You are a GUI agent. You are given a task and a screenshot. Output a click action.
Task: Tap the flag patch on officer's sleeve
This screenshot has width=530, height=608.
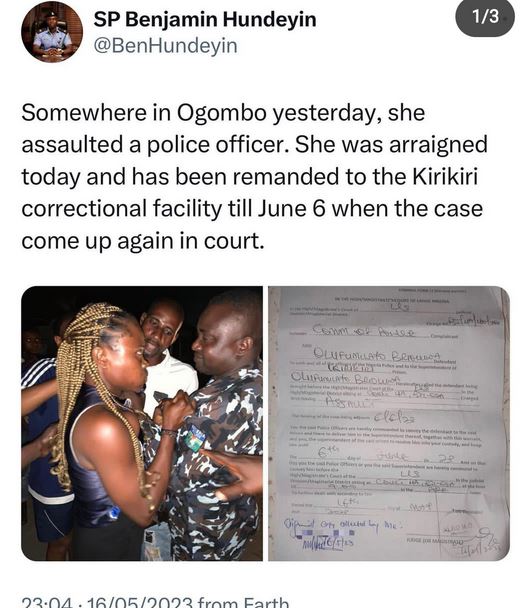[x=195, y=438]
